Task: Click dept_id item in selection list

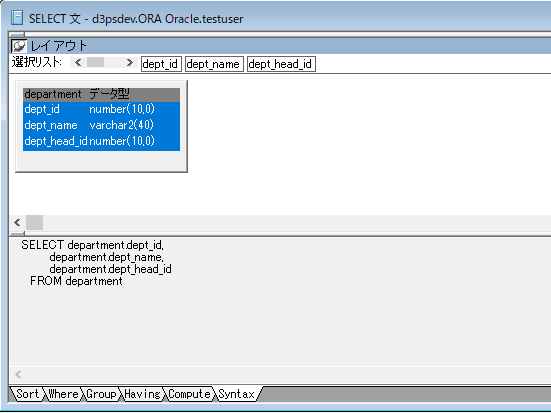Action: pos(161,64)
